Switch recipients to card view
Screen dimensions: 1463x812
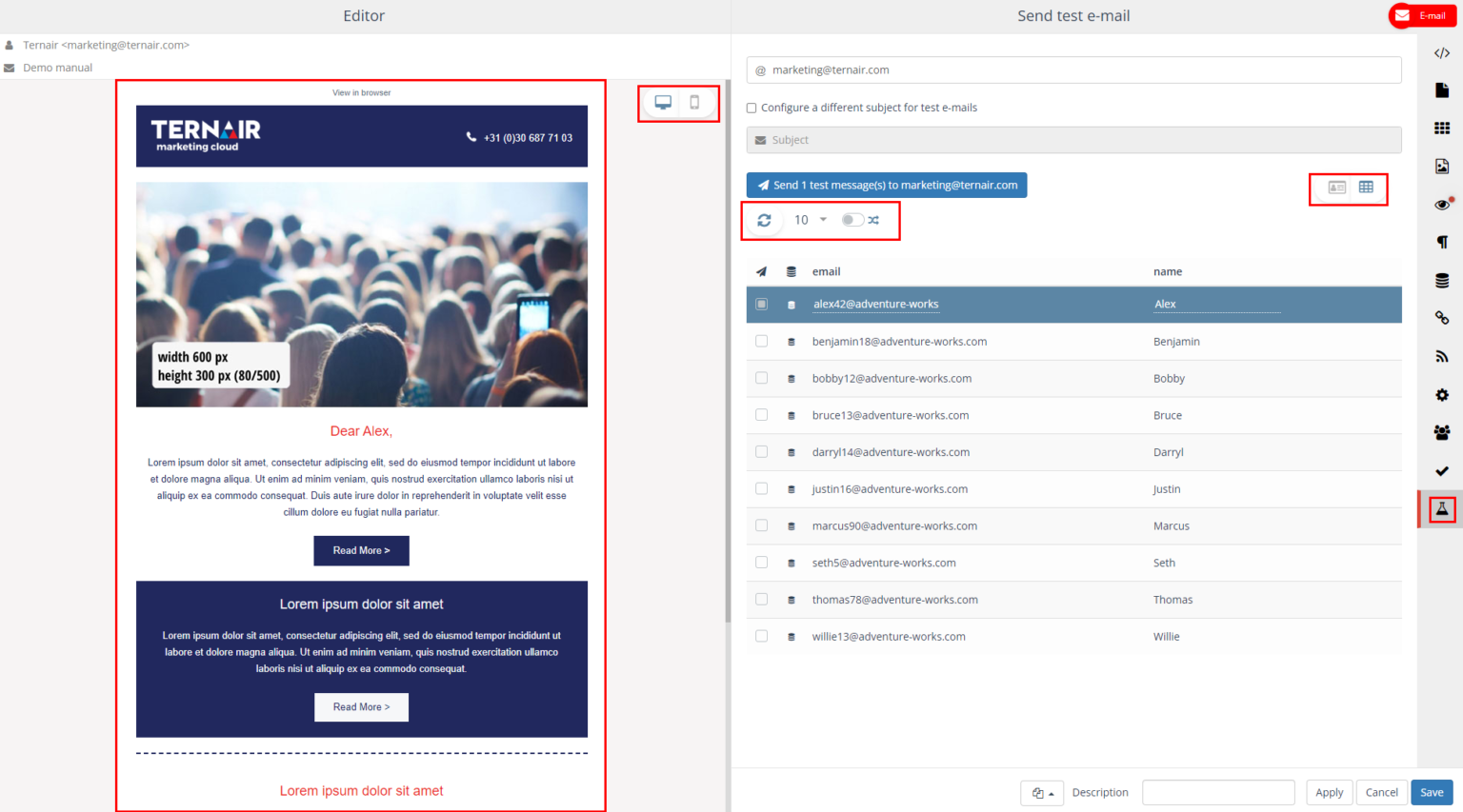click(1337, 188)
